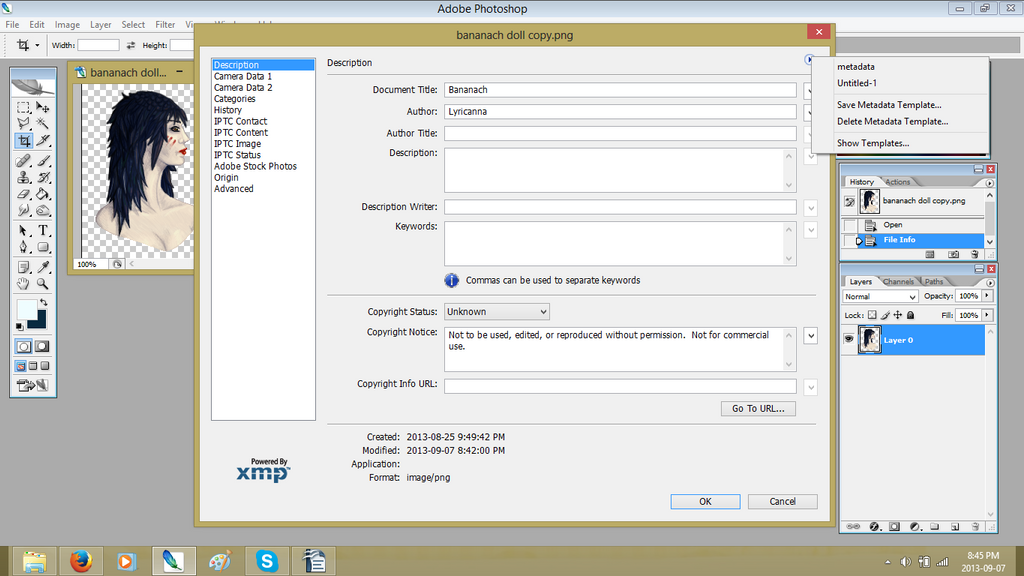Switch to Full Screen Mode with menu bar
This screenshot has width=1024, height=576.
33,366
